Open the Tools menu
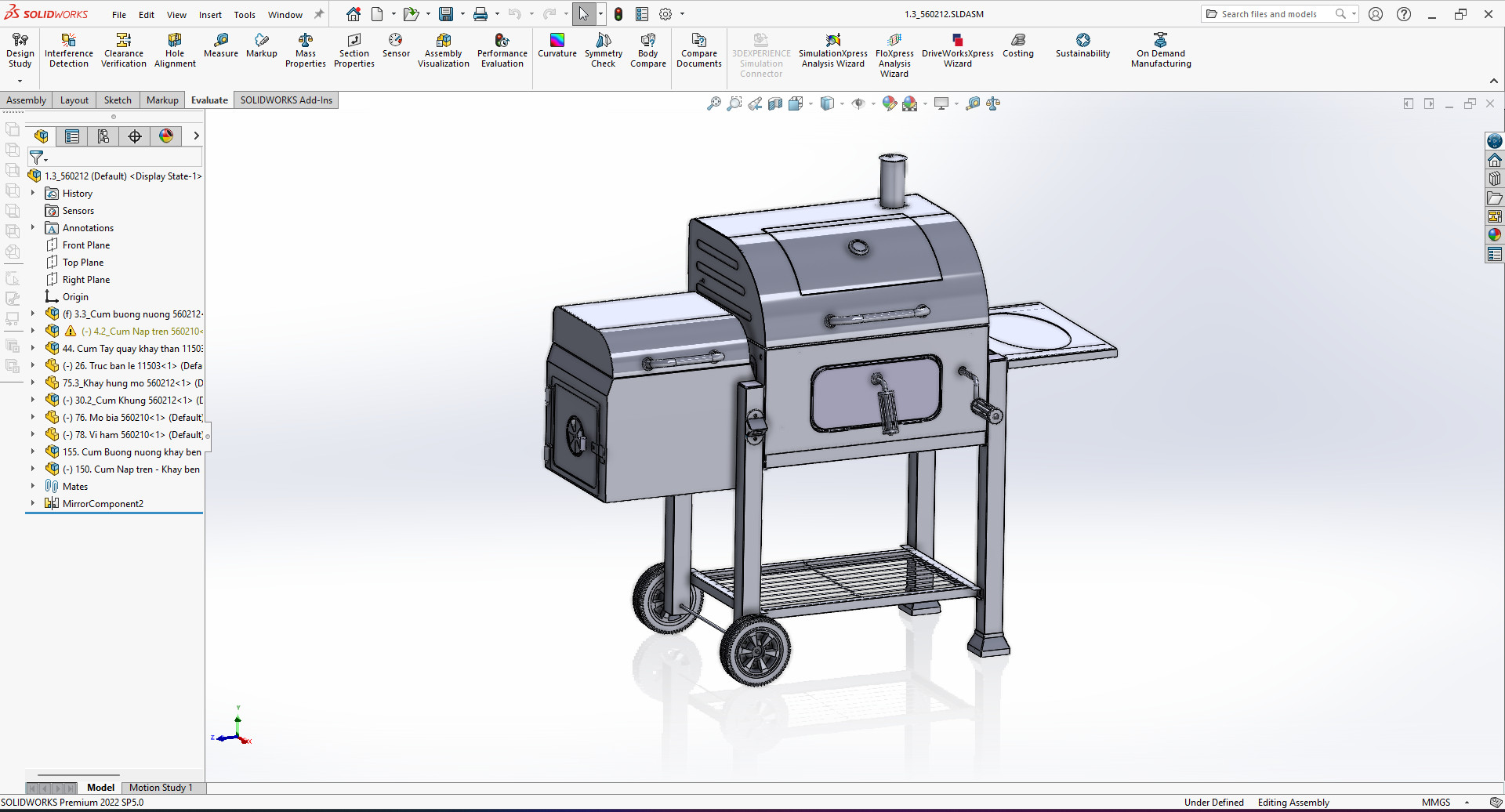The image size is (1505, 812). [x=245, y=15]
